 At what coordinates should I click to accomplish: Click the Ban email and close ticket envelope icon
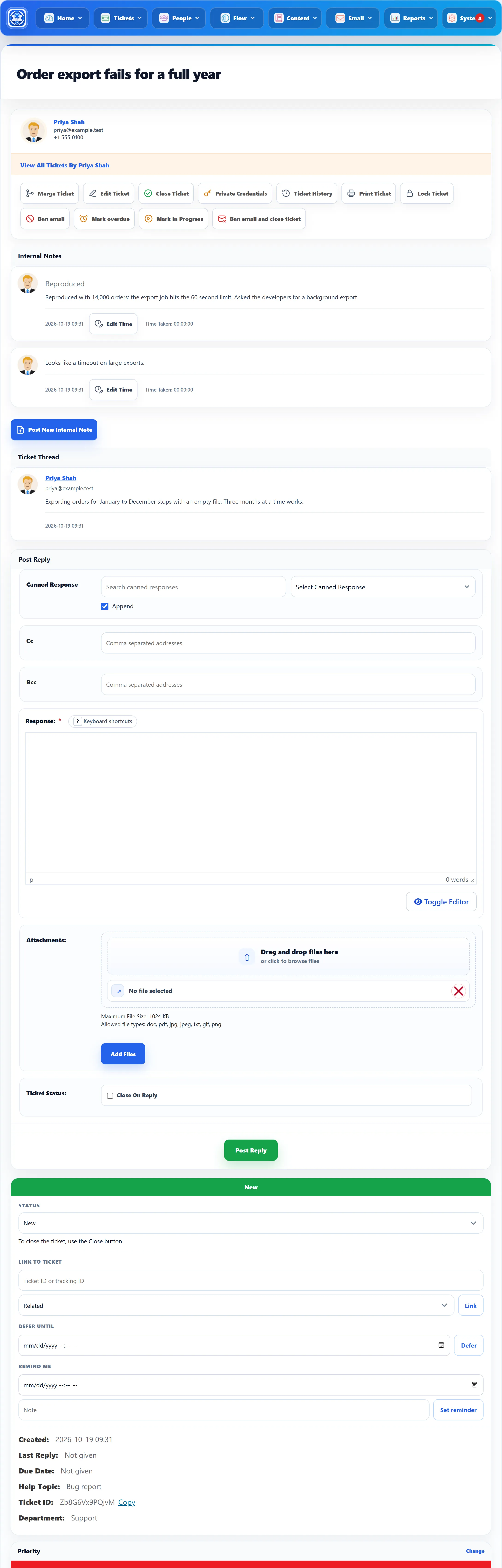[222, 219]
